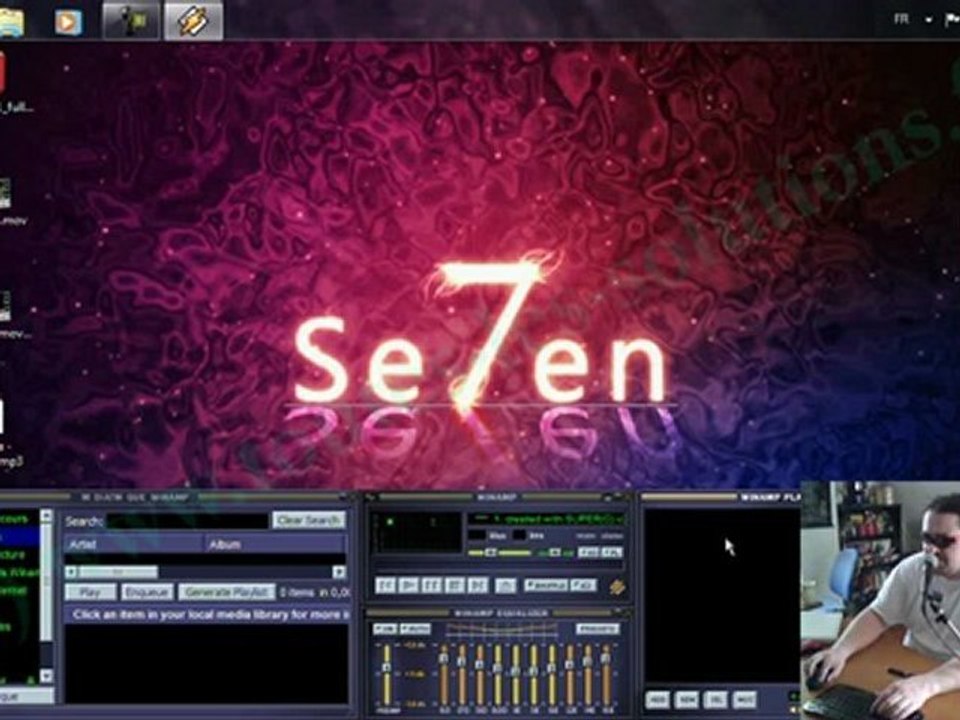The height and width of the screenshot is (720, 960).
Task: Toggle Repeat mode in Winamp main window
Action: coord(583,585)
